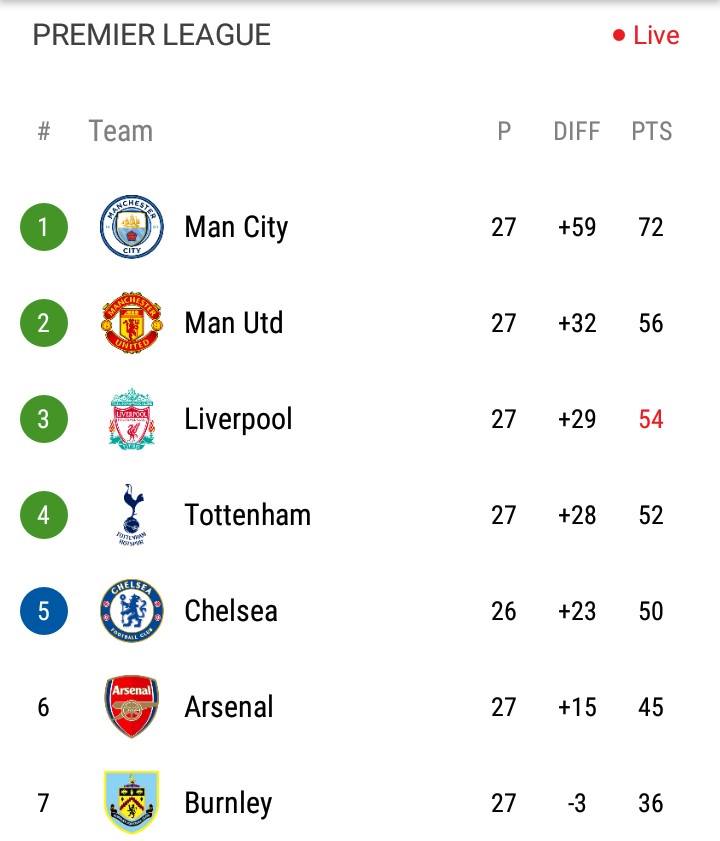Tap the Manchester United club crest
720x841 pixels.
(132, 322)
